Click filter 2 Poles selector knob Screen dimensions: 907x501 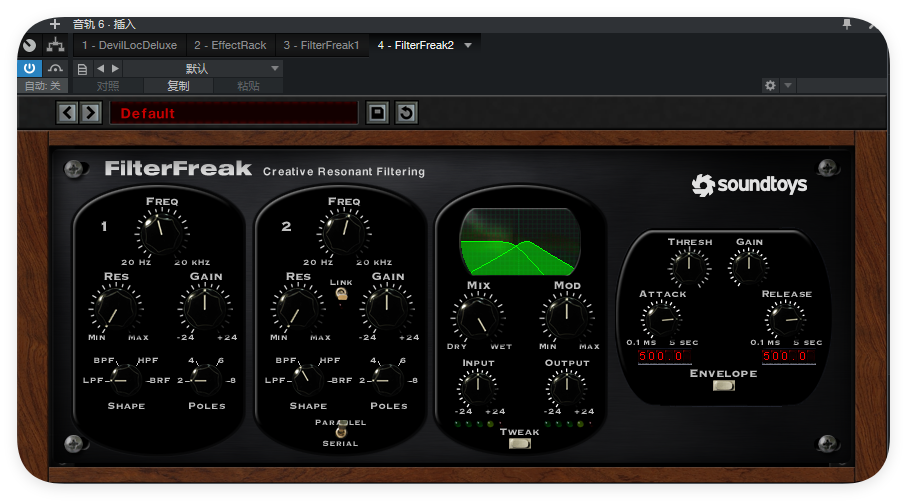388,380
